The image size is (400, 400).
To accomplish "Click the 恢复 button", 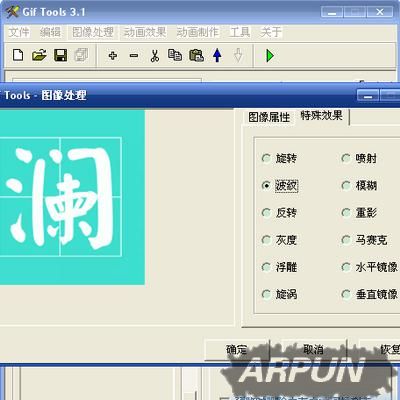I will click(380, 350).
